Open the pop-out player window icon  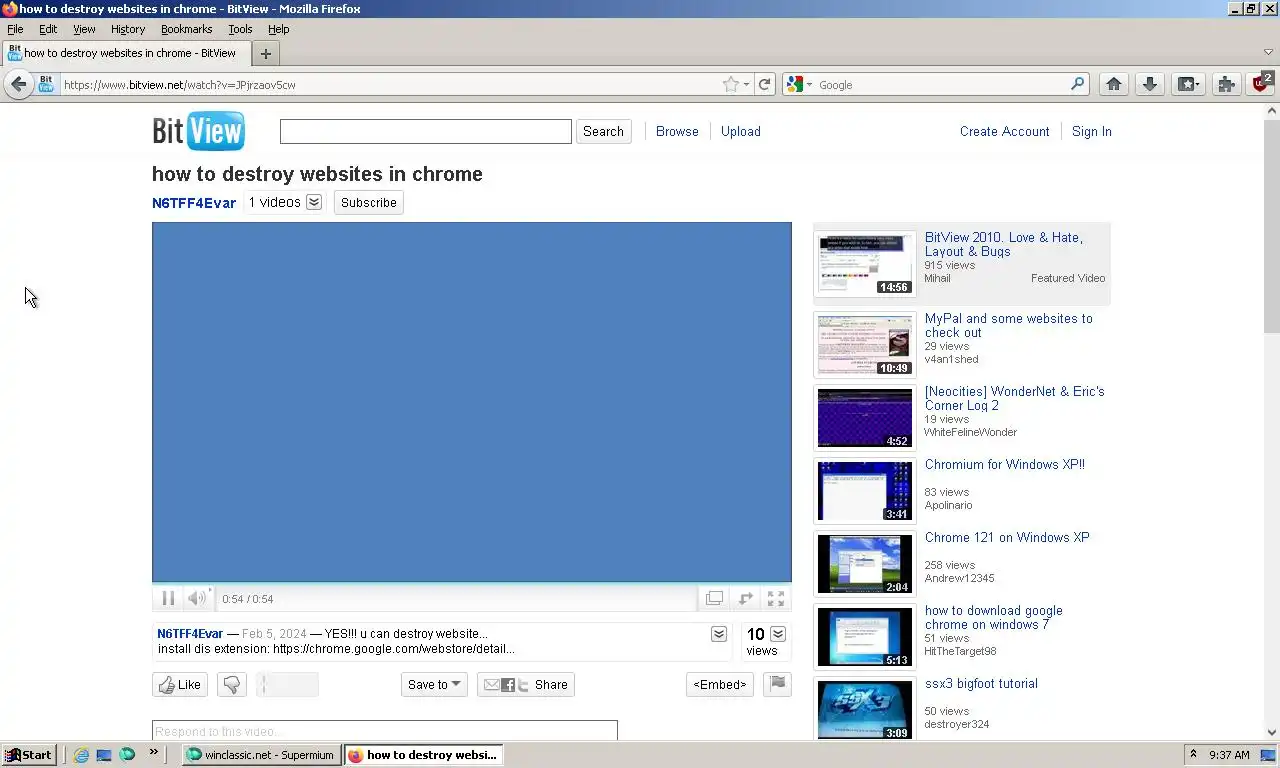[714, 599]
